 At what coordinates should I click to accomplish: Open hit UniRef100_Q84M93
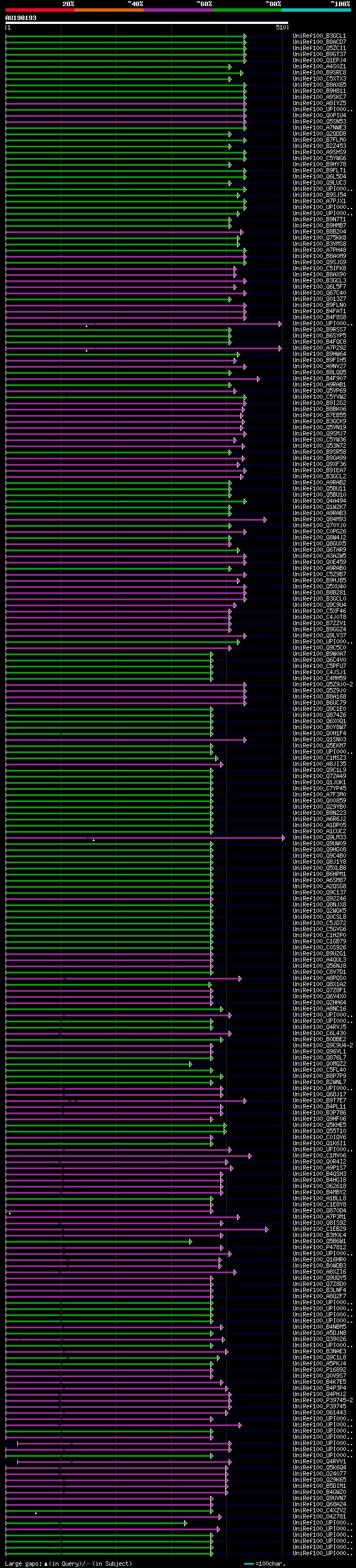point(319,519)
